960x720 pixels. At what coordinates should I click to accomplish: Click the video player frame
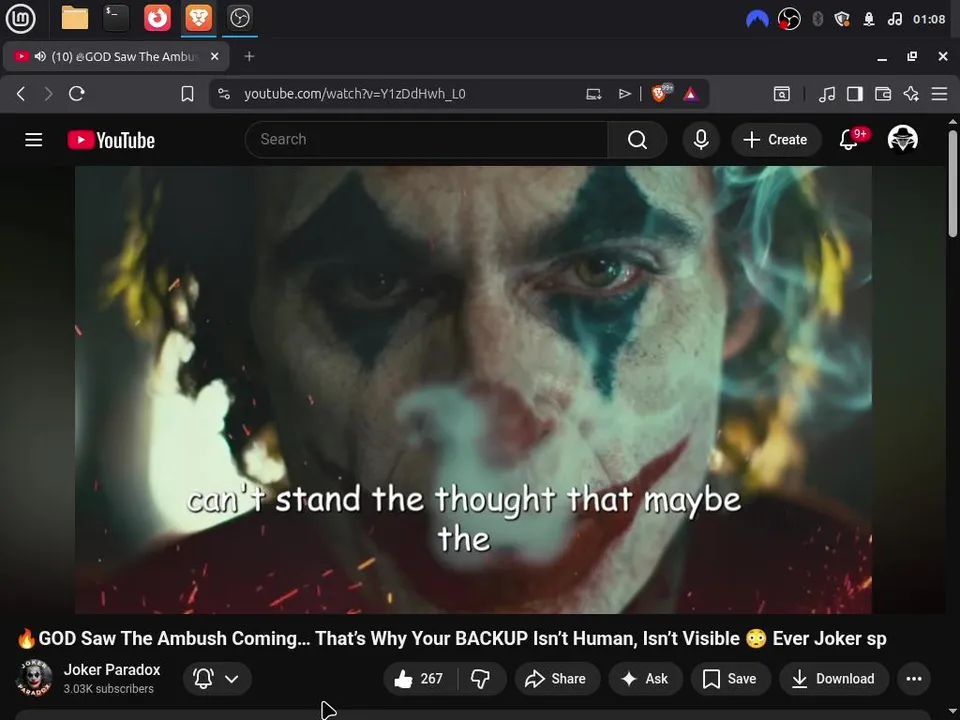[x=473, y=389]
